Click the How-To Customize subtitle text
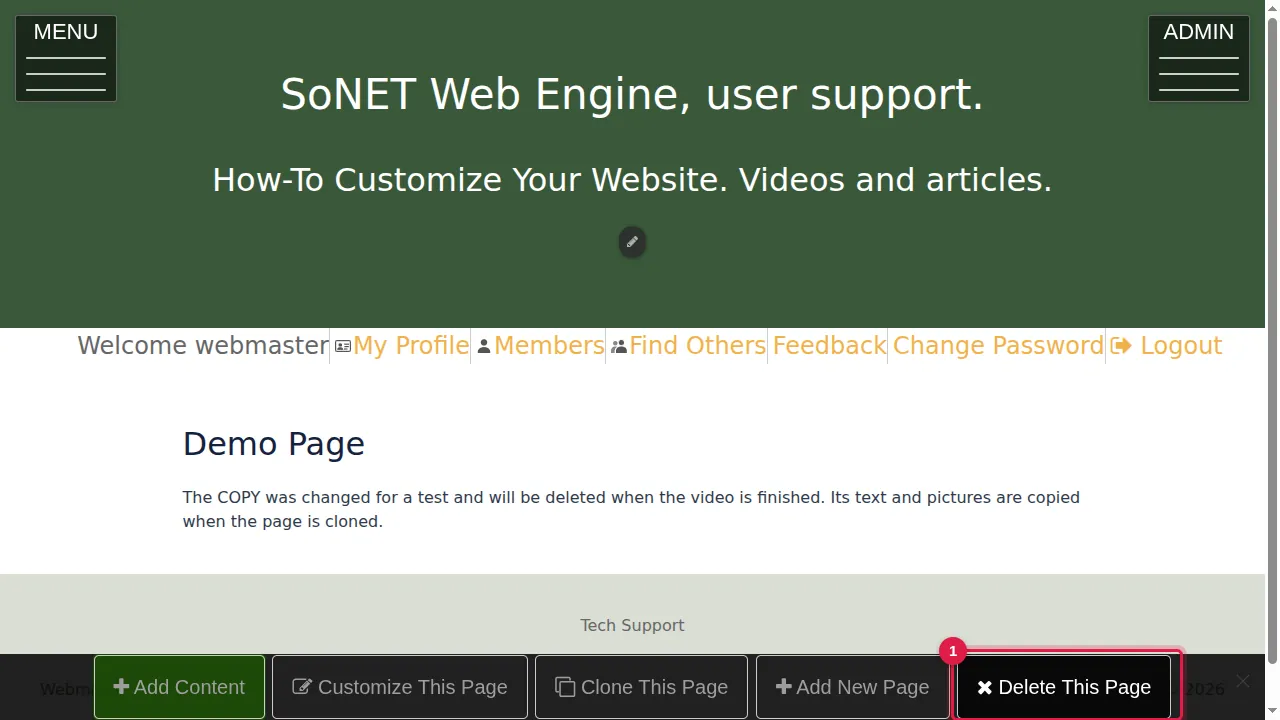 [x=632, y=180]
